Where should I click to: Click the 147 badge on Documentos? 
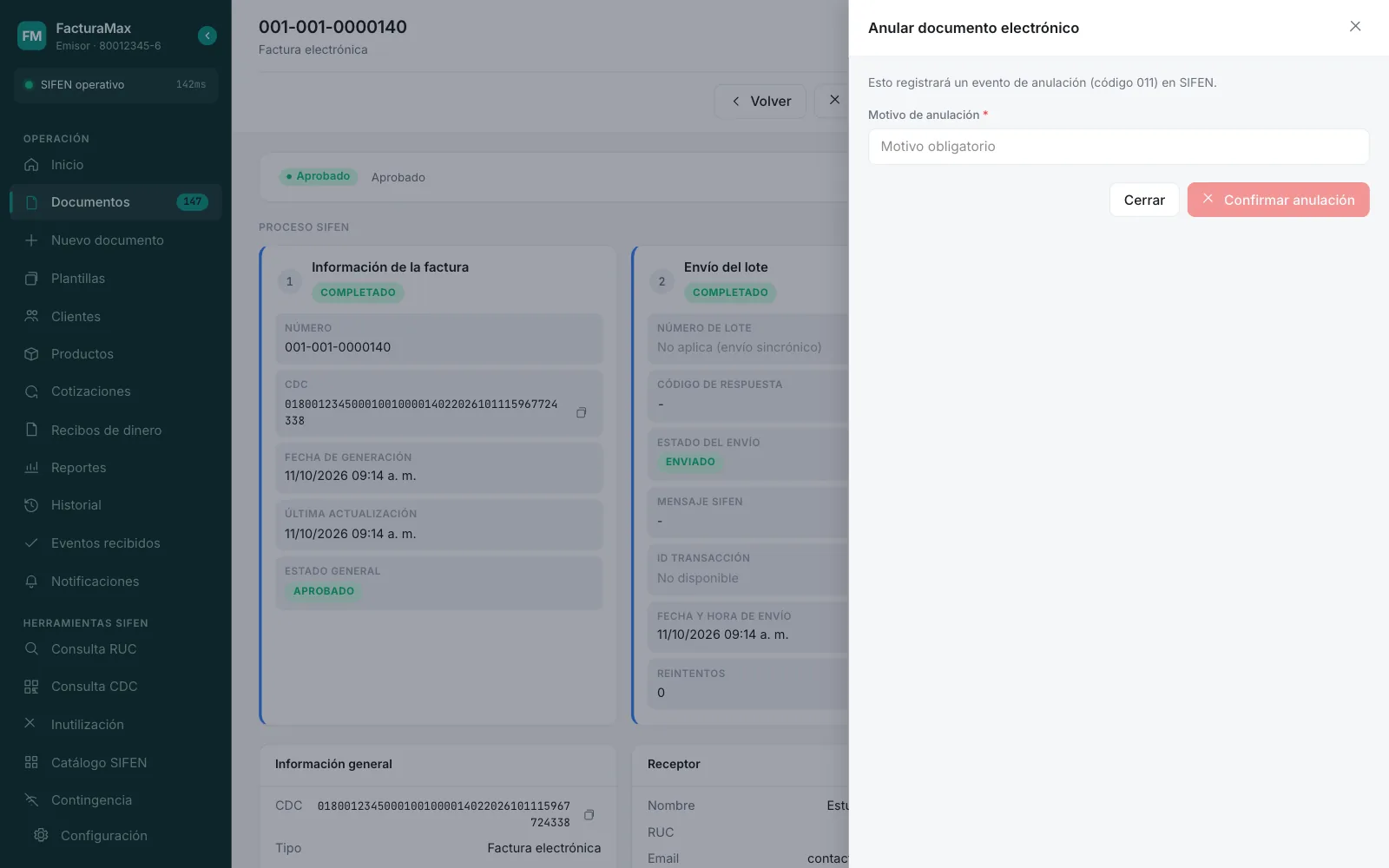pyautogui.click(x=192, y=202)
